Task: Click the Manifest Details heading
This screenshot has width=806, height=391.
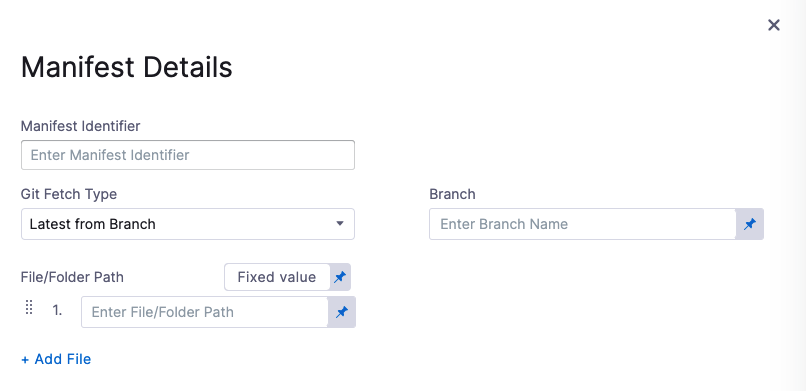Action: (x=126, y=67)
